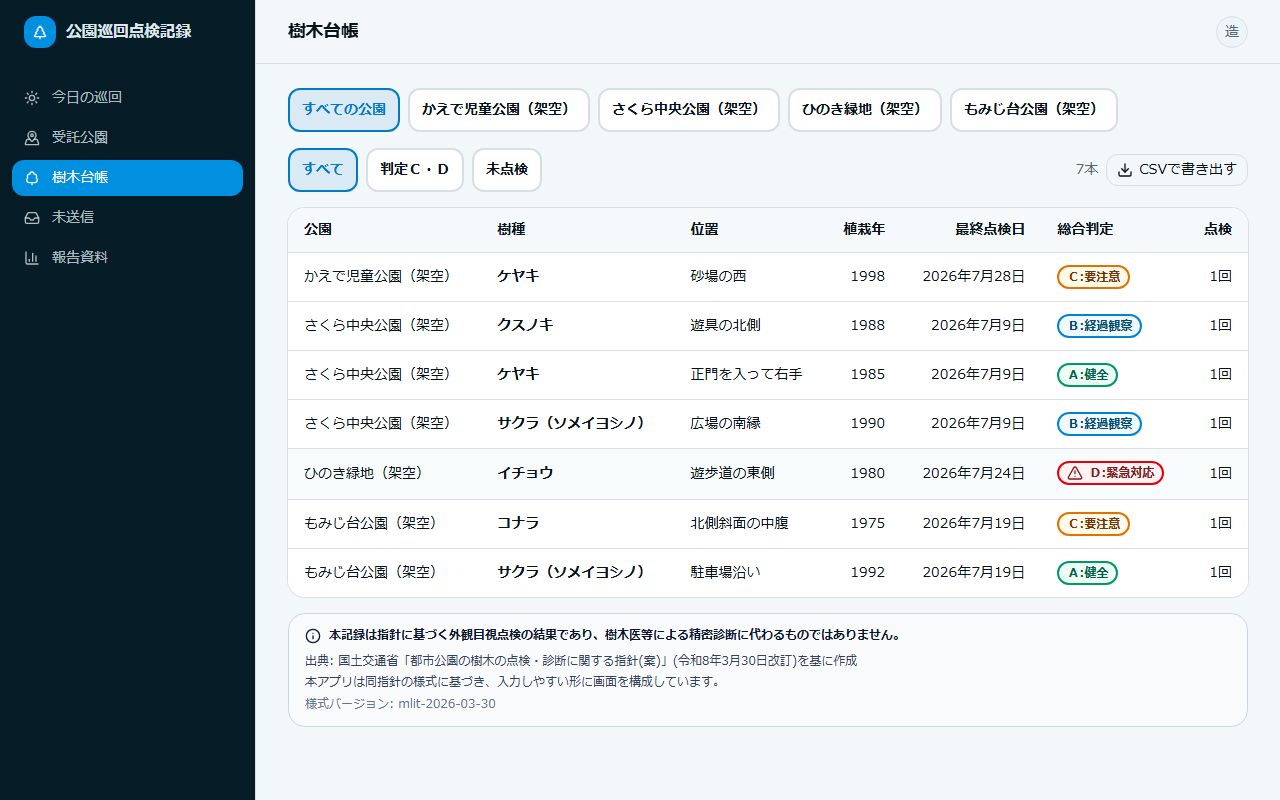Click the 位置 column header
1280x800 pixels.
click(x=704, y=230)
